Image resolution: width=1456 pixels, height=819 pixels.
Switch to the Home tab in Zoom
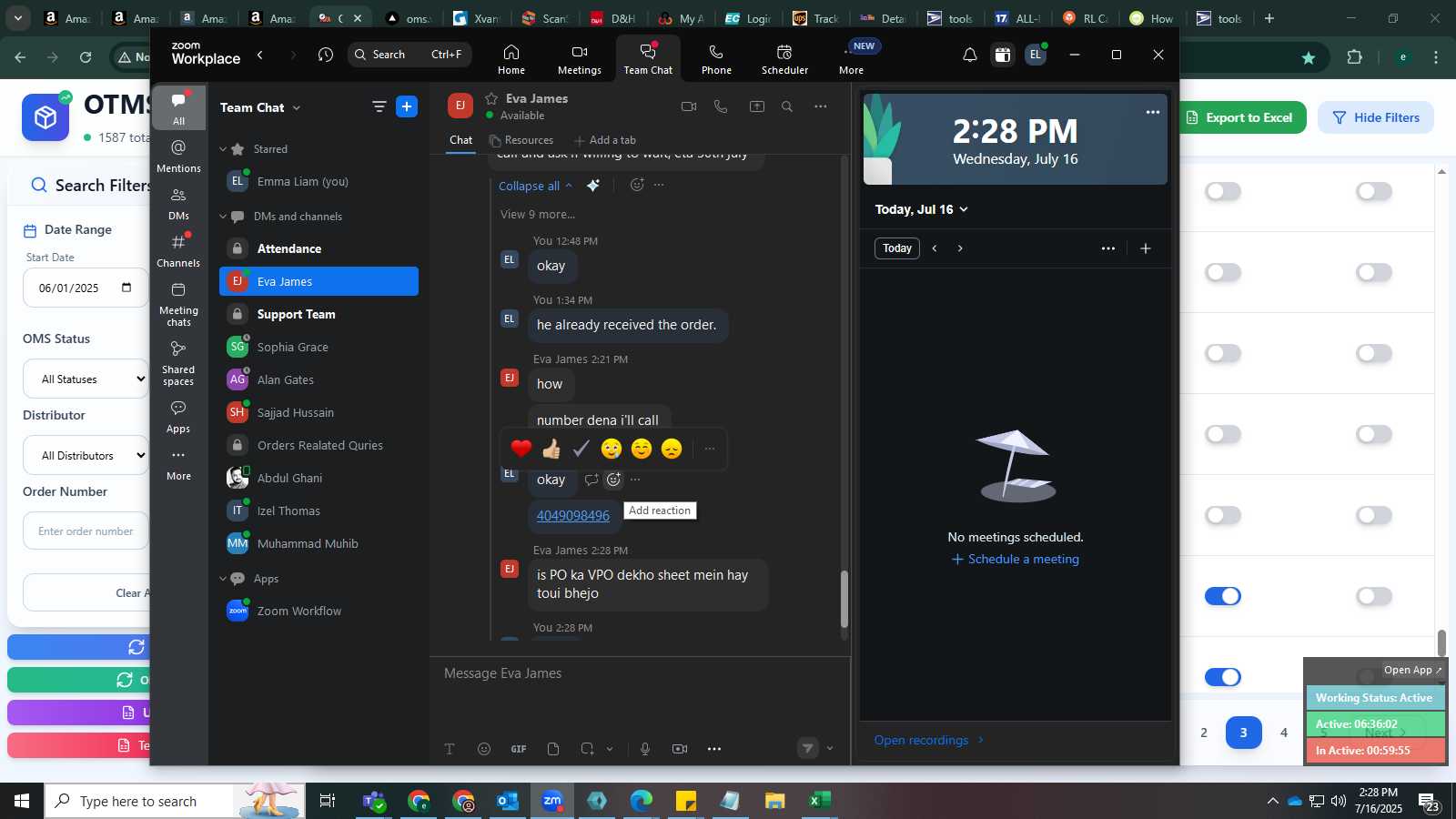pyautogui.click(x=511, y=59)
